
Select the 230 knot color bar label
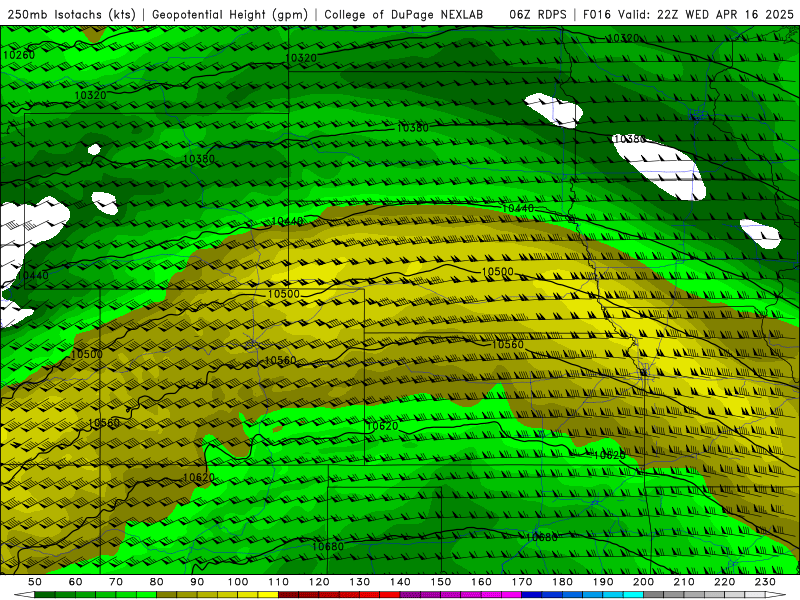click(x=765, y=582)
